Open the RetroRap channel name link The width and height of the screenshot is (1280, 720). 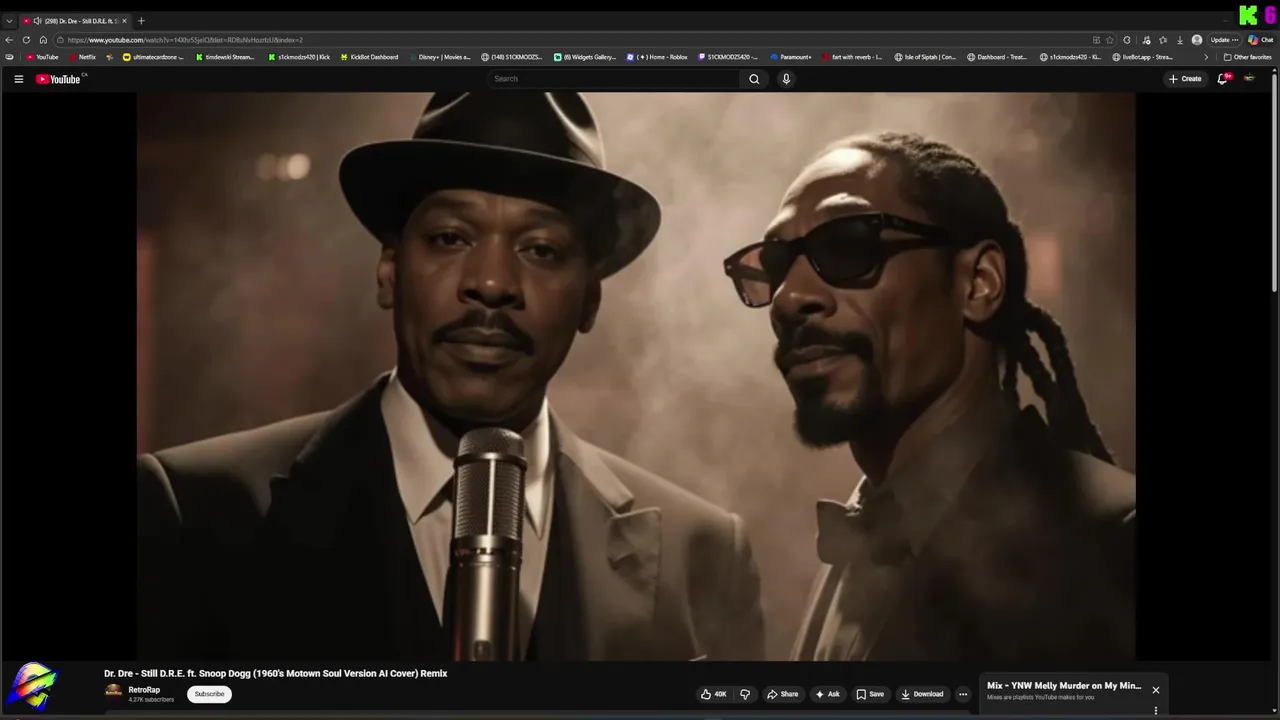tap(144, 690)
